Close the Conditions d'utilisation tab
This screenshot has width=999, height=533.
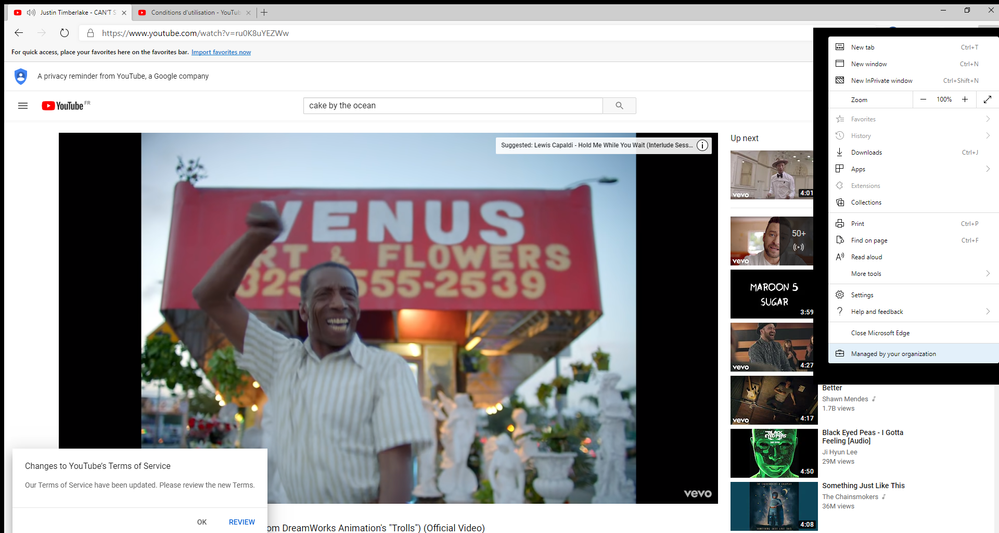point(248,12)
